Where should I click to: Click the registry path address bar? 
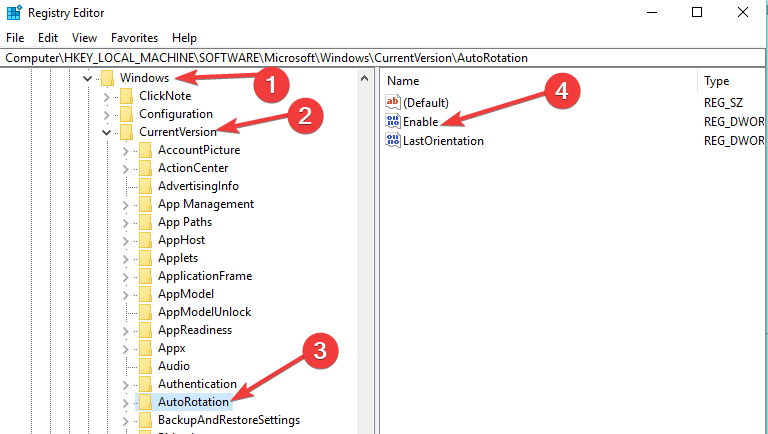pyautogui.click(x=382, y=58)
